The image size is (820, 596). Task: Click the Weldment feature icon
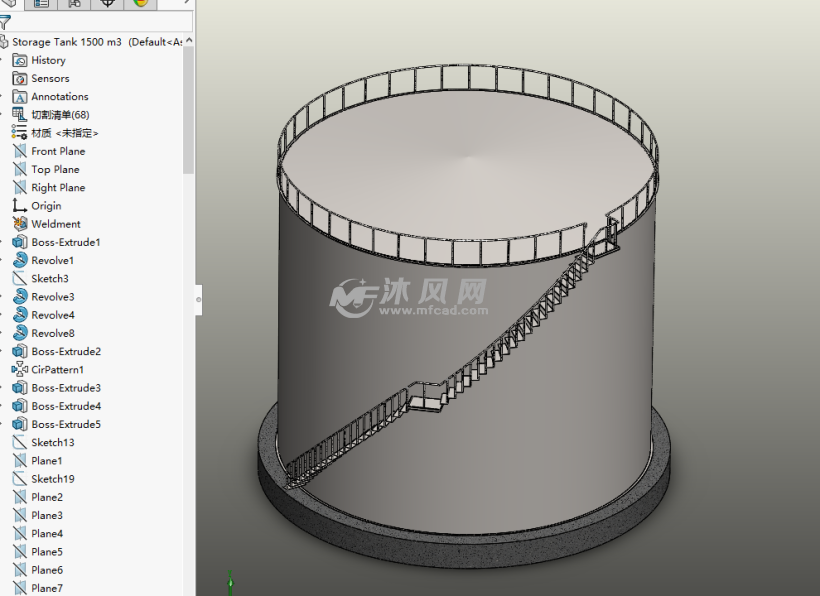click(x=20, y=224)
